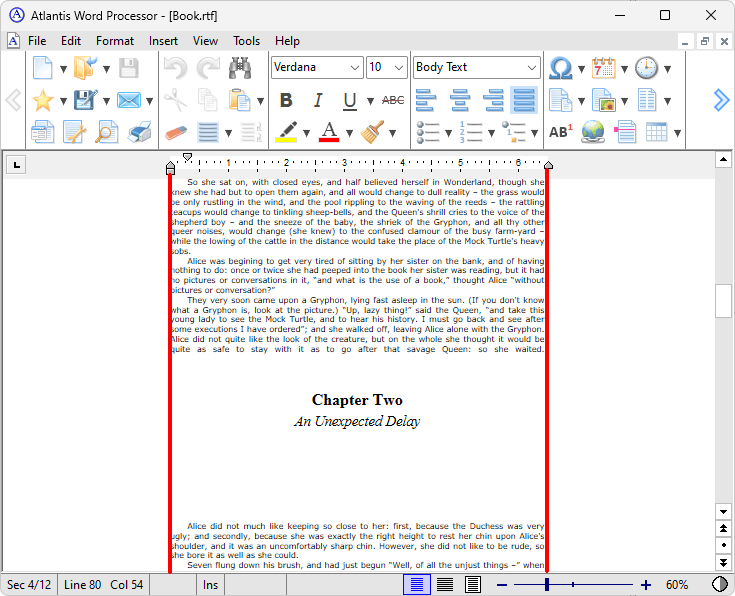Viewport: 735px width, 596px height.
Task: Enable justified text alignment
Action: pyautogui.click(x=523, y=100)
